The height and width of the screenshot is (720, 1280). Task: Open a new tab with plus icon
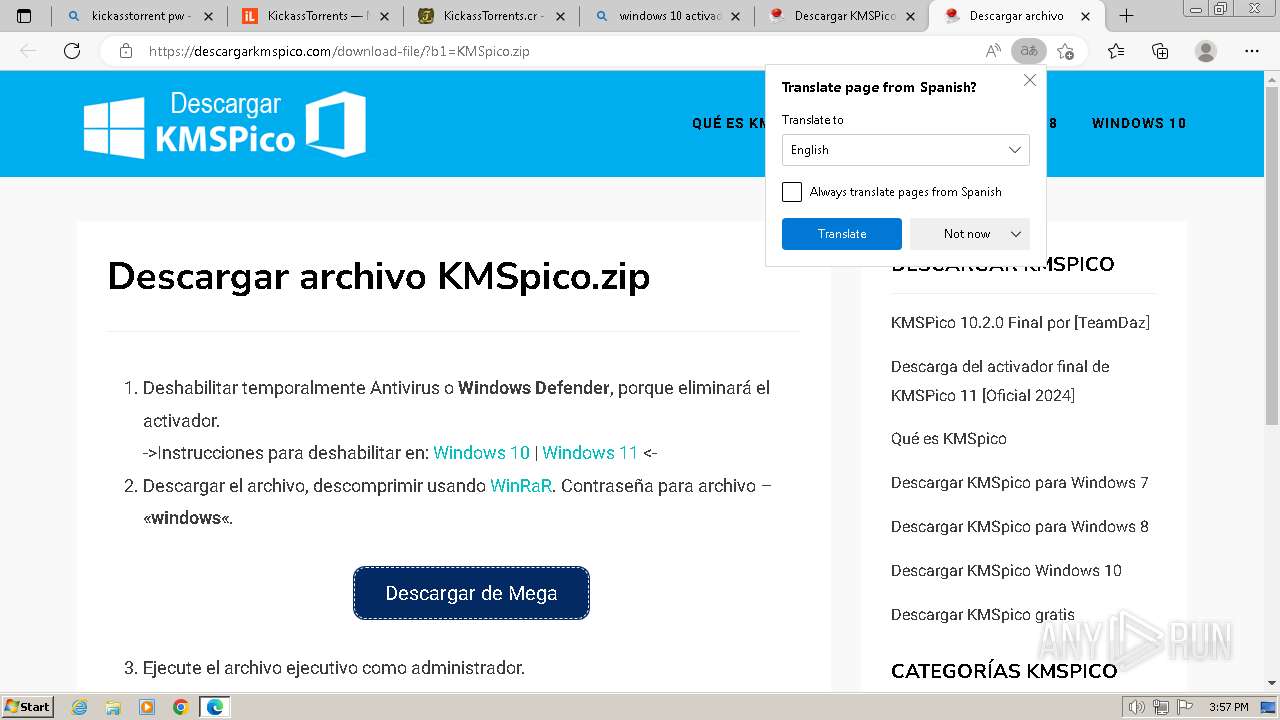pyautogui.click(x=1126, y=16)
